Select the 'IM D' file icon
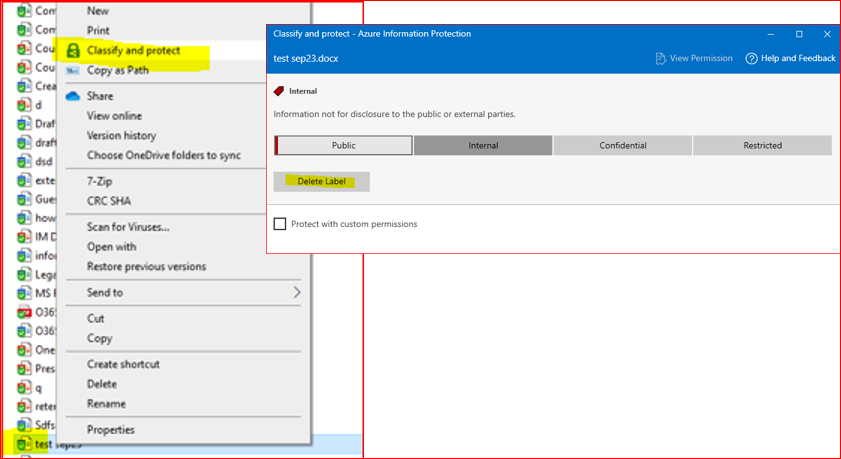 coord(24,236)
